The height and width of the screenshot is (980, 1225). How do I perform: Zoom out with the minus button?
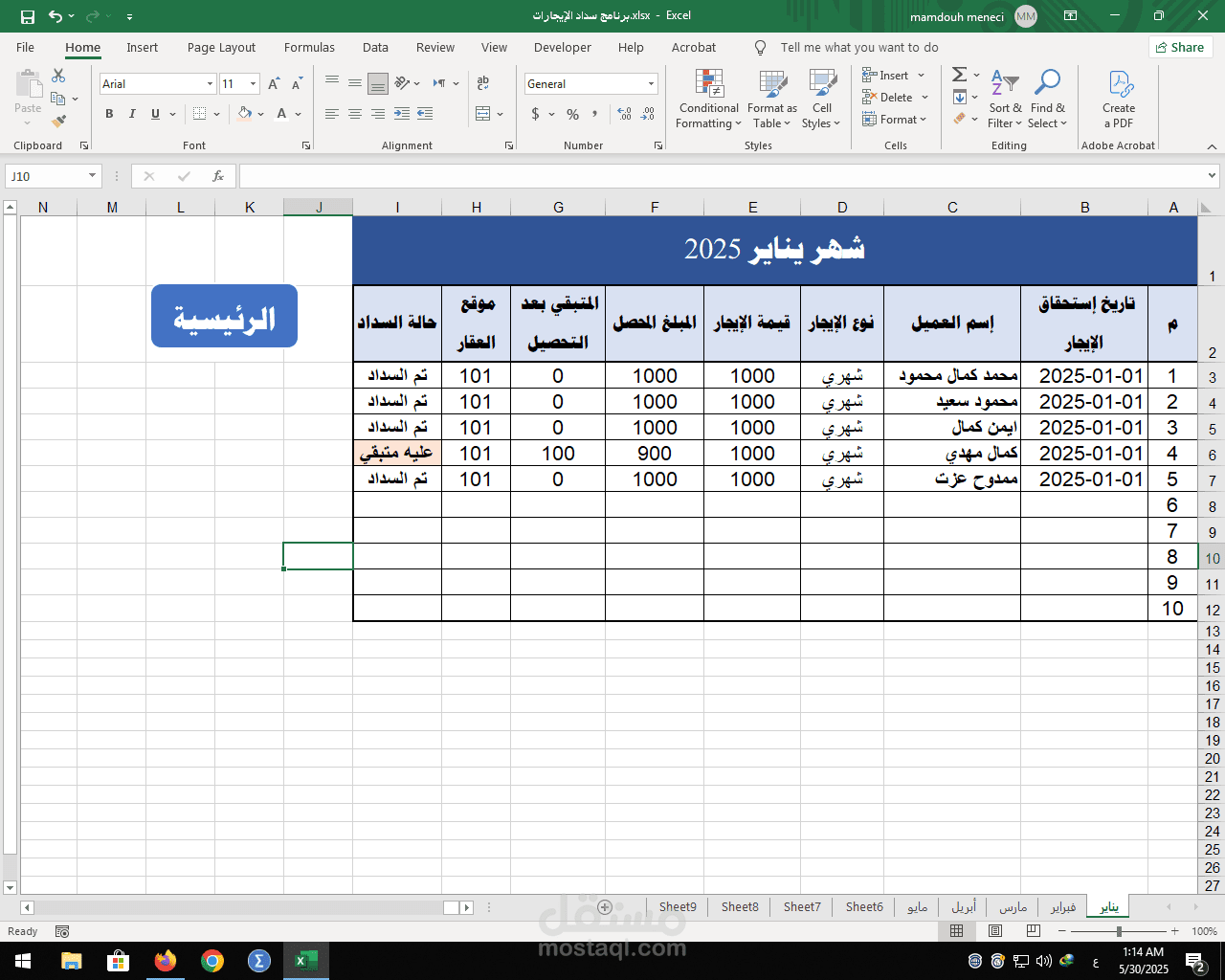[x=1062, y=931]
